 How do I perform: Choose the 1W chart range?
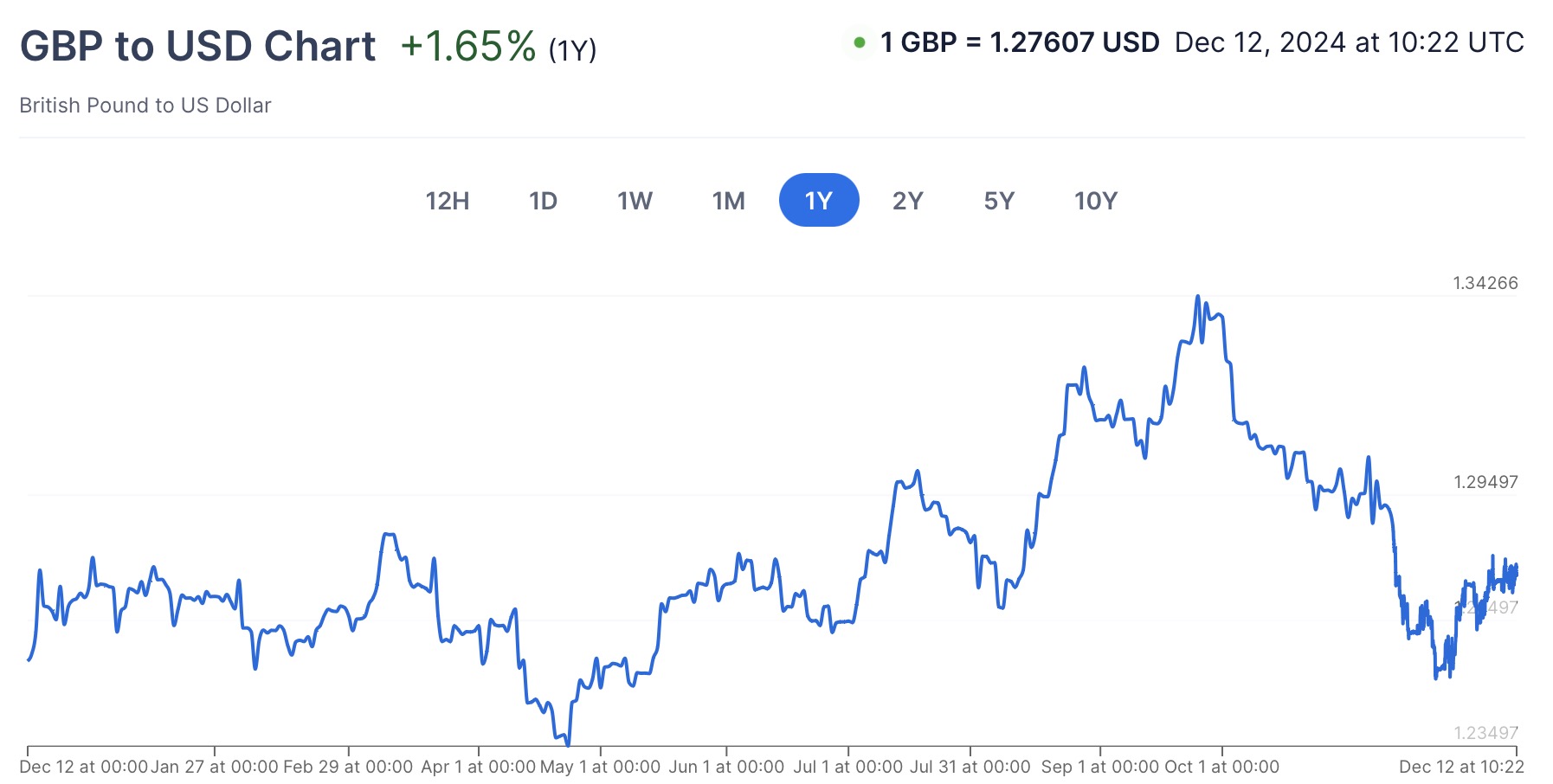(x=635, y=201)
